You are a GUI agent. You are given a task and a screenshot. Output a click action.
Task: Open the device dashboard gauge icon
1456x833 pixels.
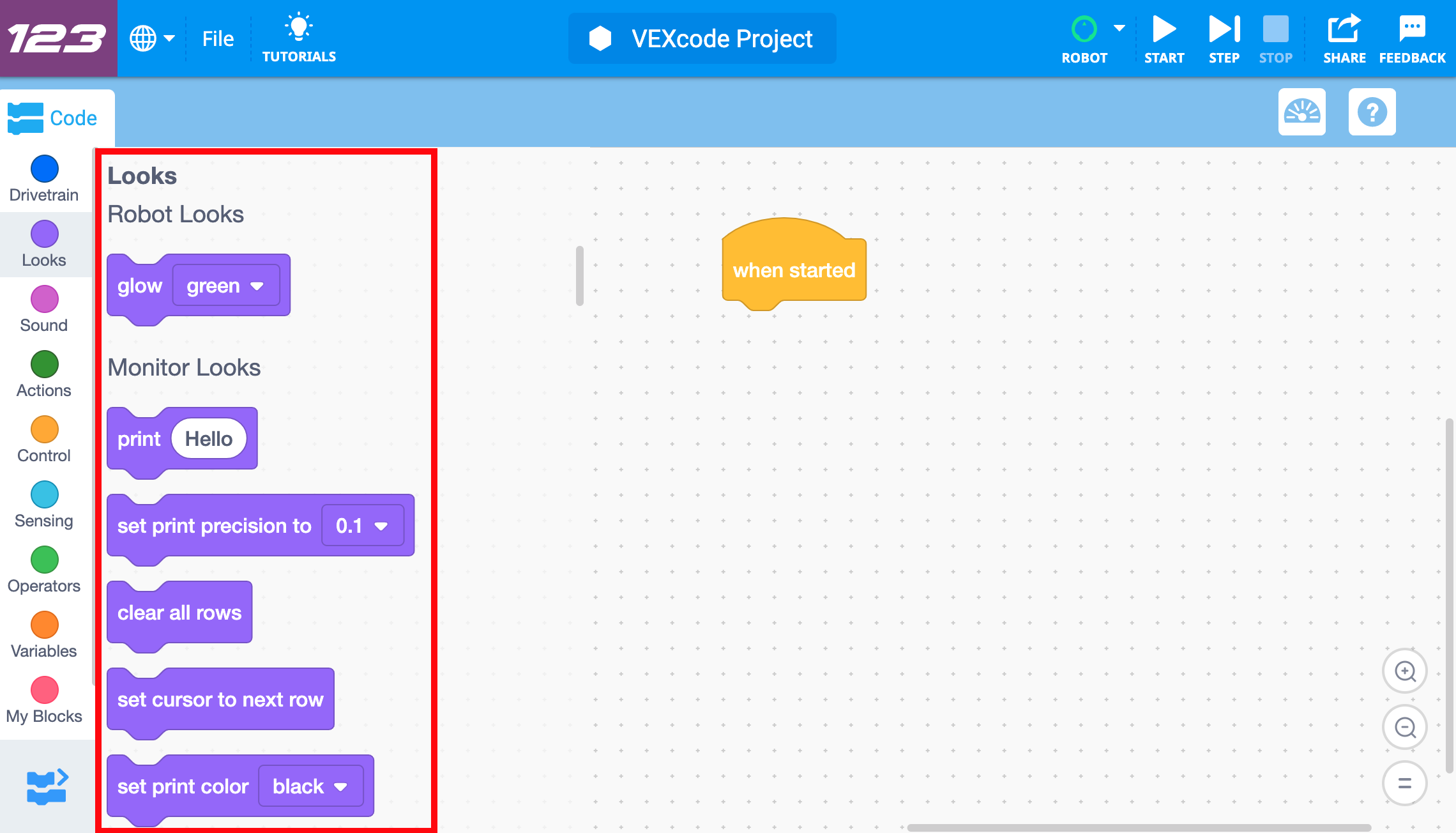[x=1302, y=112]
